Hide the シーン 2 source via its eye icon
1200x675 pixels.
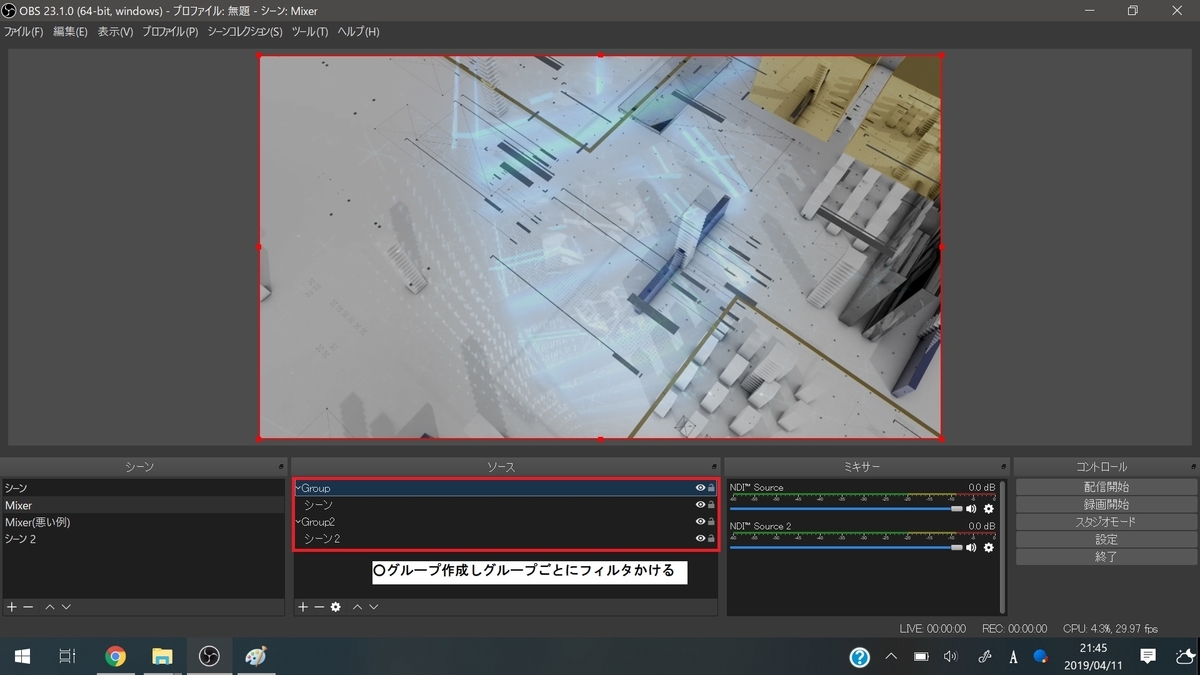point(700,538)
